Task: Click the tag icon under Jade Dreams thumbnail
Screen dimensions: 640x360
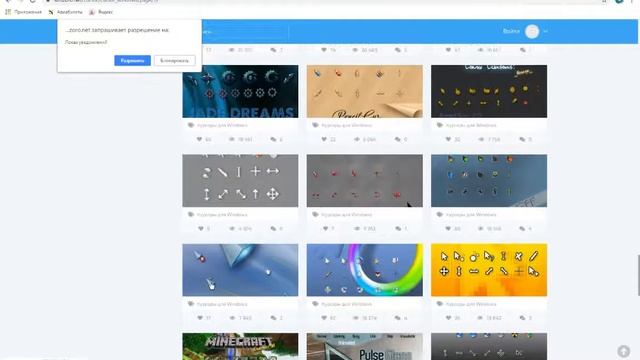Action: 191,125
